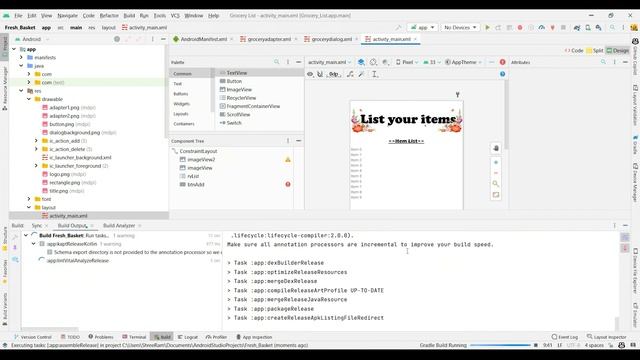The width and height of the screenshot is (640, 360).
Task: Open the Tools menu
Action: 160,16
